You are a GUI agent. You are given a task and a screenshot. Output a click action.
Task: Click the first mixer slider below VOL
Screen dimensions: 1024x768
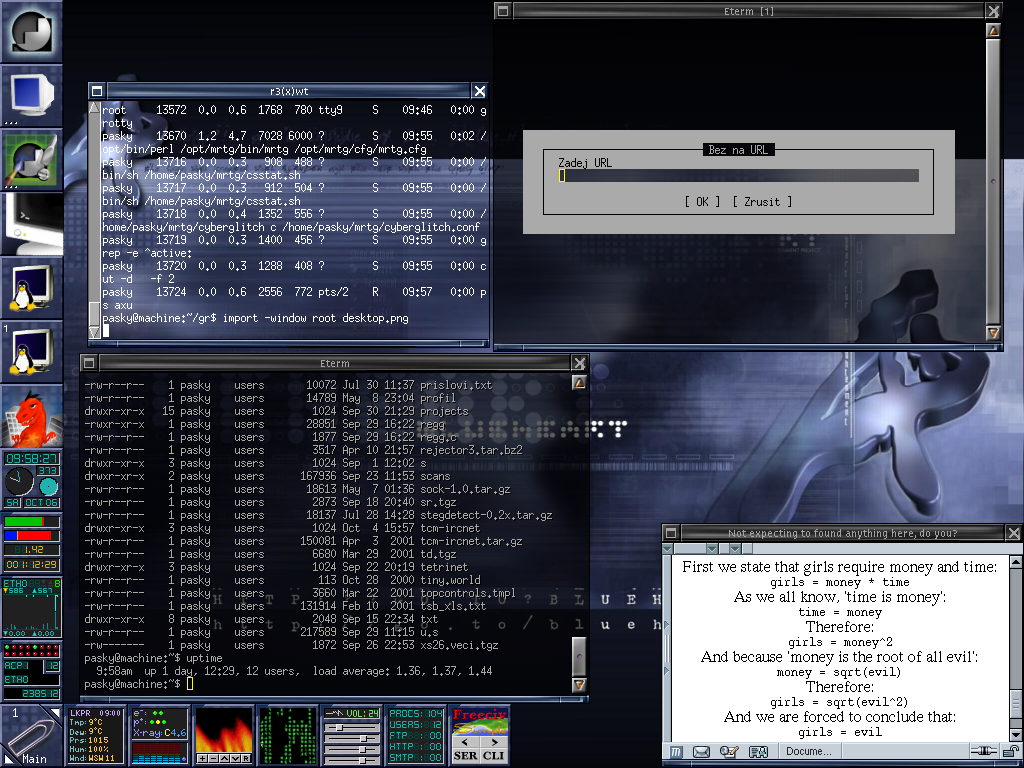click(x=352, y=727)
